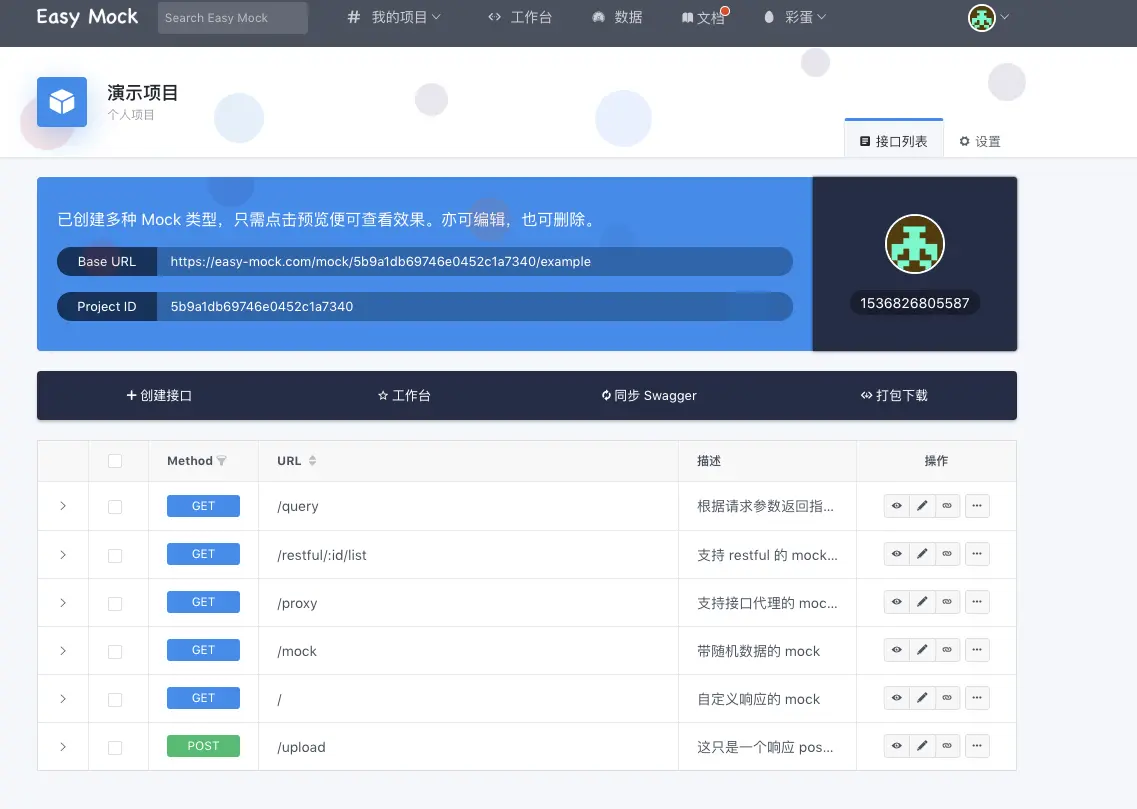Preview the /mock interface
This screenshot has height=809, width=1137.
[896, 650]
